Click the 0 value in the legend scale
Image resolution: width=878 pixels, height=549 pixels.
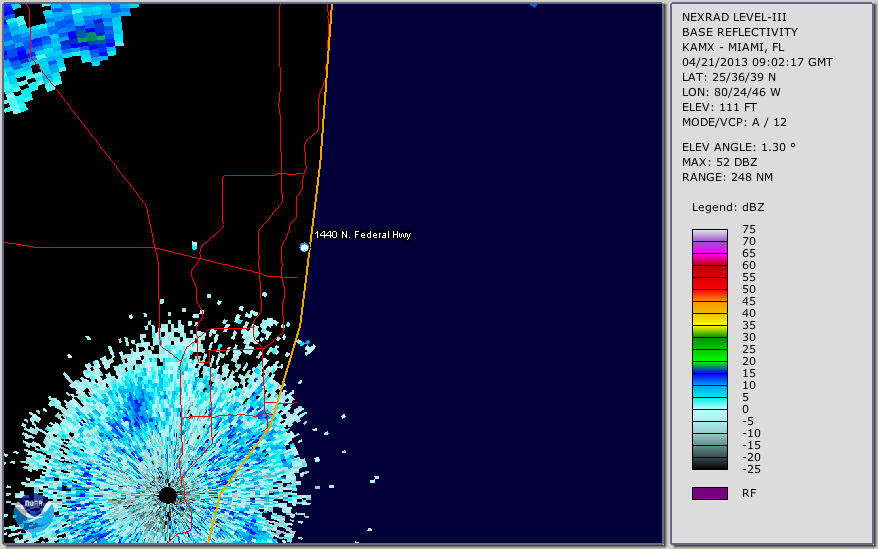745,410
